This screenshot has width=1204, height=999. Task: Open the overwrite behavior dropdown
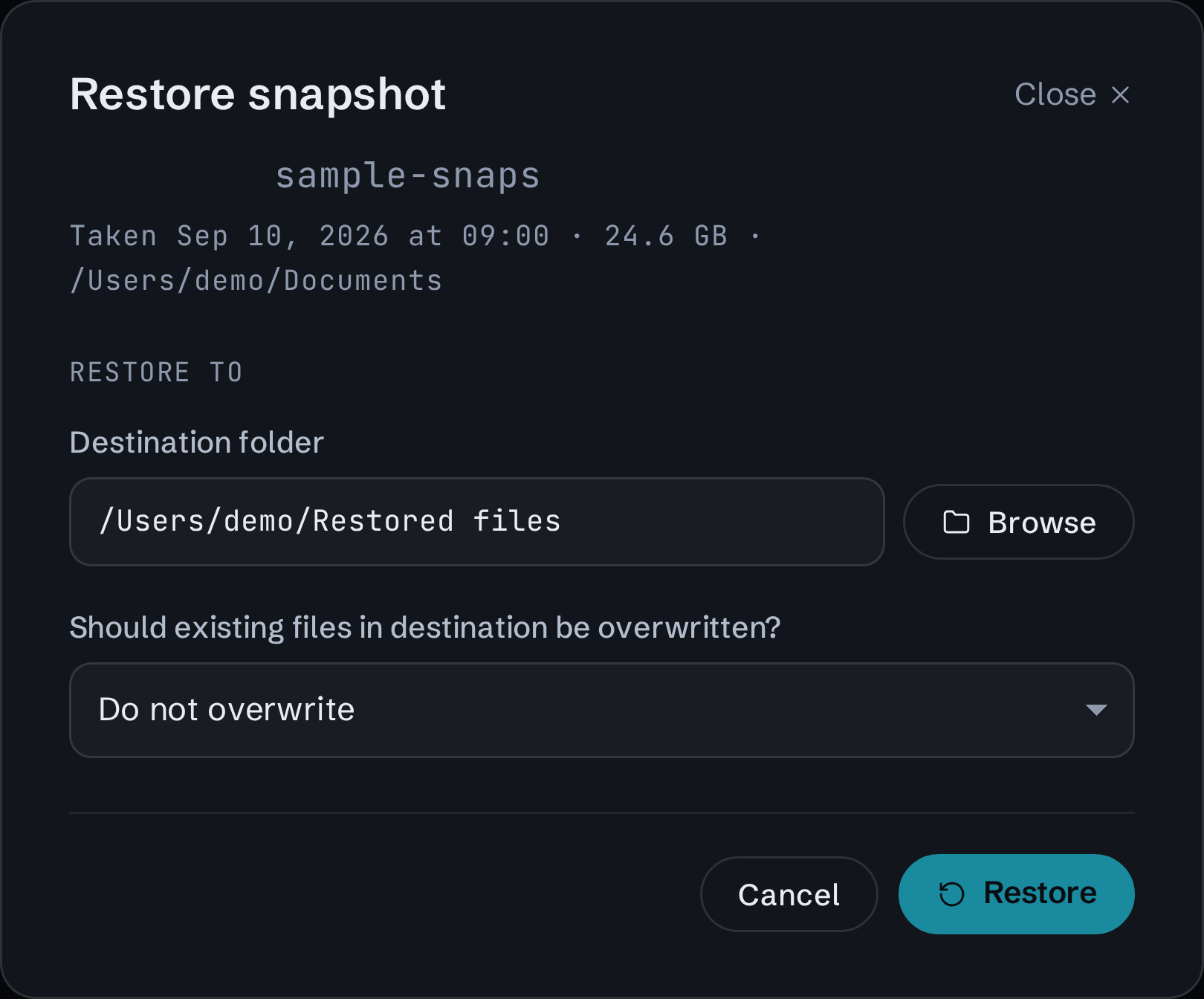(601, 710)
